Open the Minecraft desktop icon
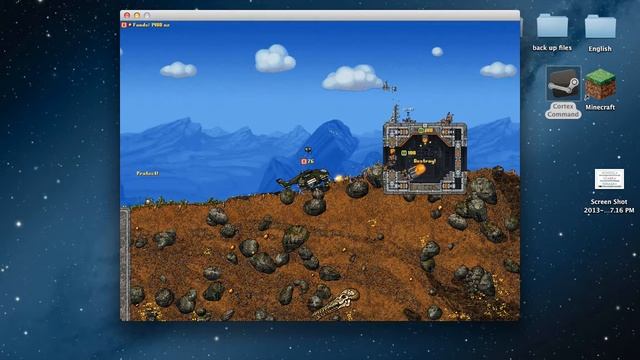640x360 pixels. coord(600,84)
